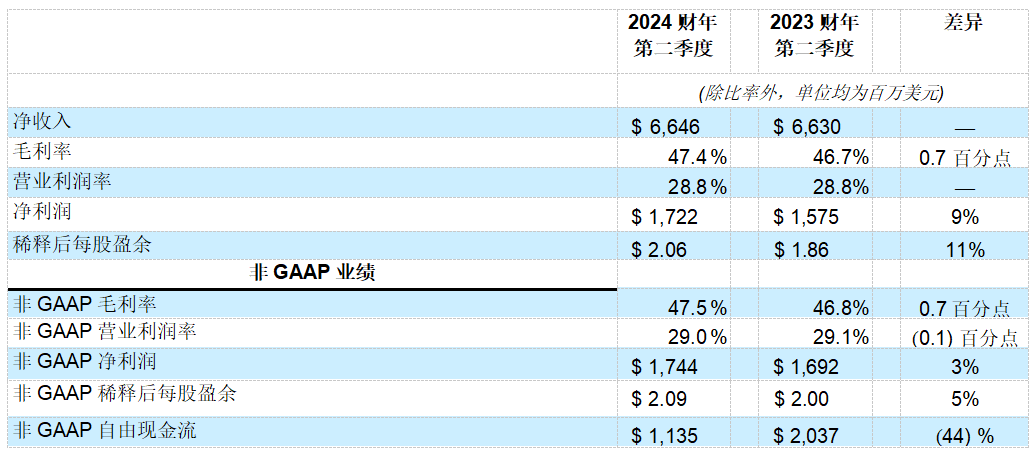
Task: Click the 2024 财年第二季度 column header
Action: pyautogui.click(x=674, y=36)
